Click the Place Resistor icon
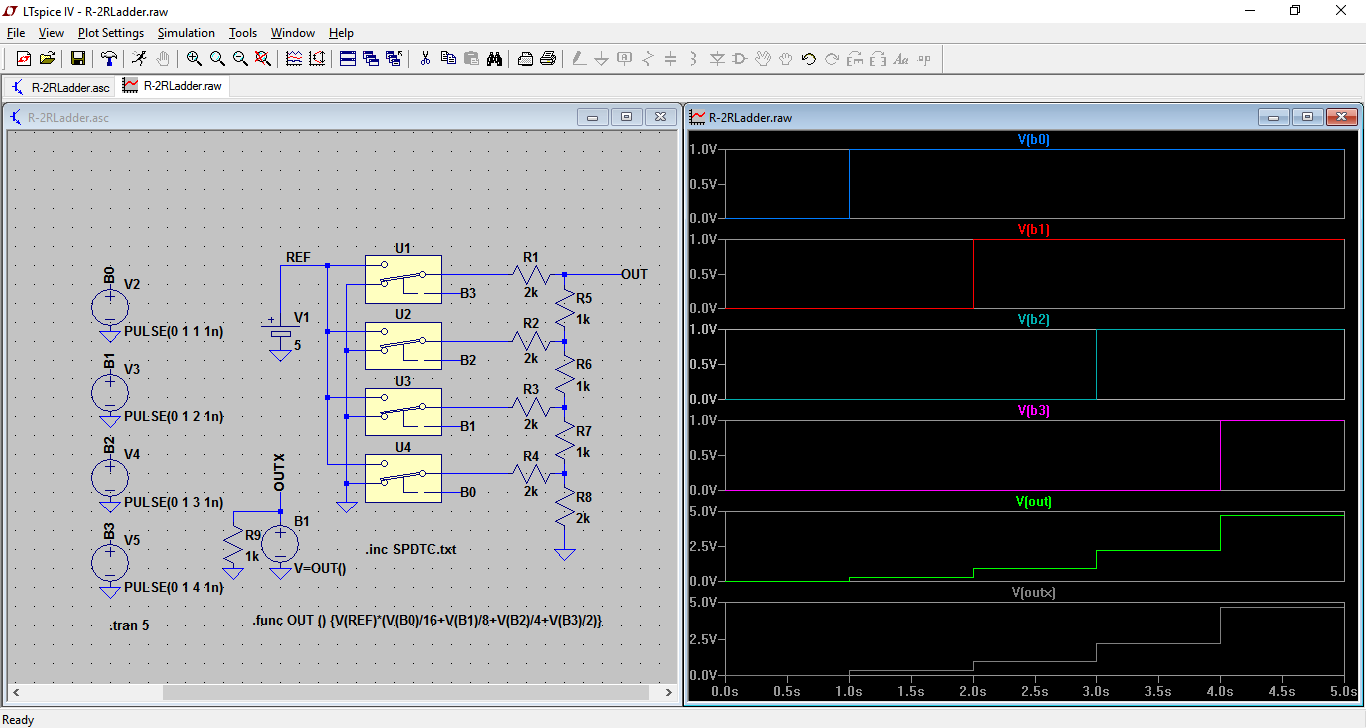 (648, 59)
